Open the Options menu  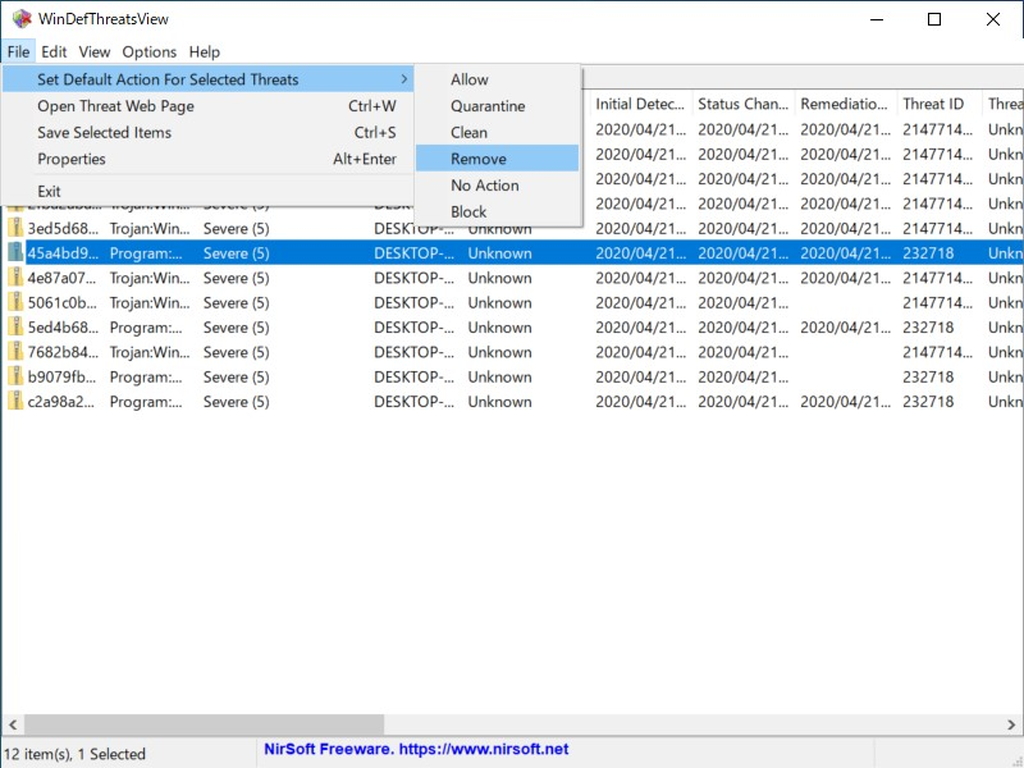tap(149, 52)
